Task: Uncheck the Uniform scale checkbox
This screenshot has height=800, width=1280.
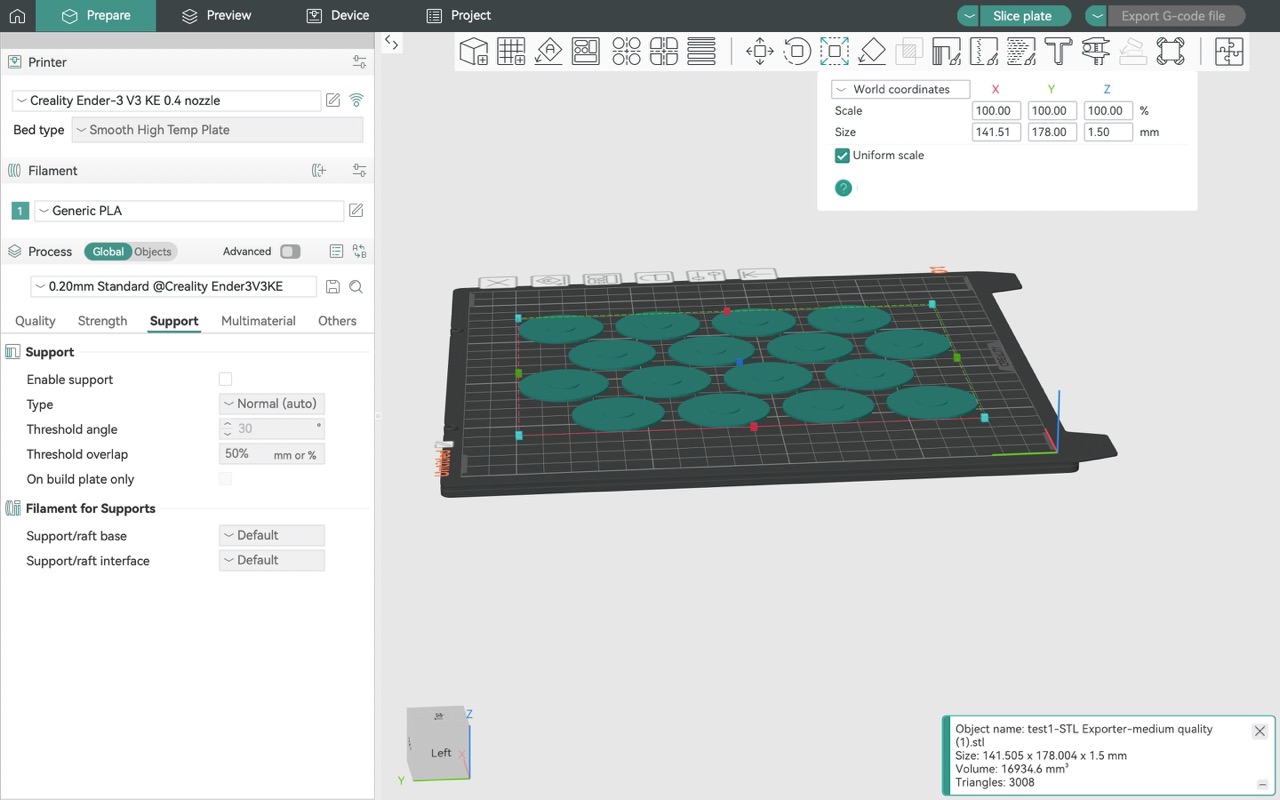Action: click(x=842, y=156)
